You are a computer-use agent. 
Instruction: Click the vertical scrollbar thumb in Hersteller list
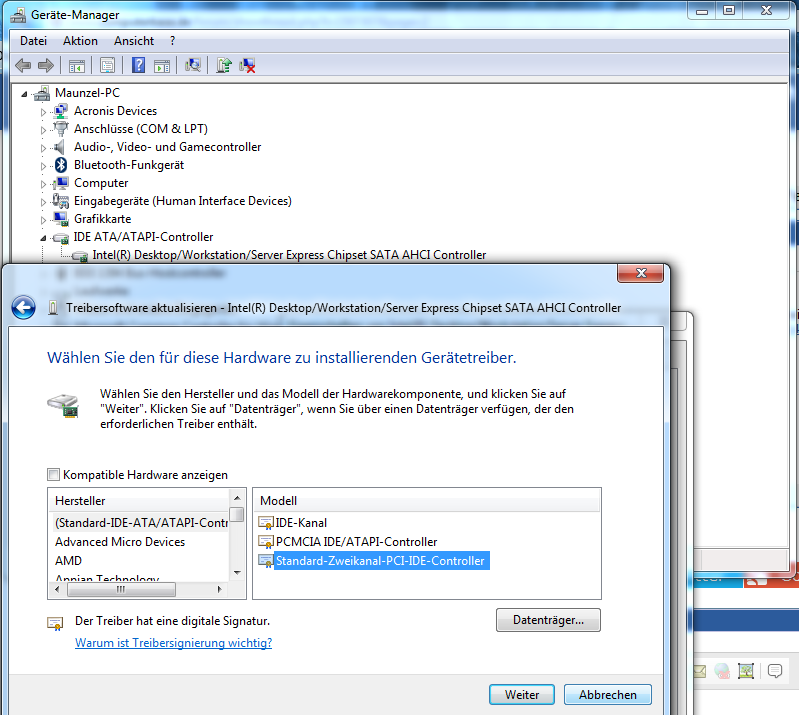pyautogui.click(x=236, y=514)
